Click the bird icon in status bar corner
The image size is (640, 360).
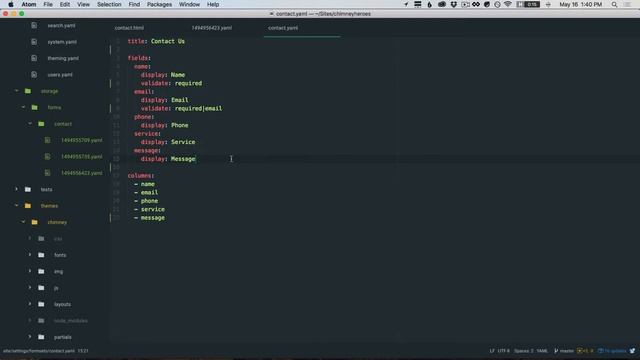pyautogui.click(x=632, y=351)
